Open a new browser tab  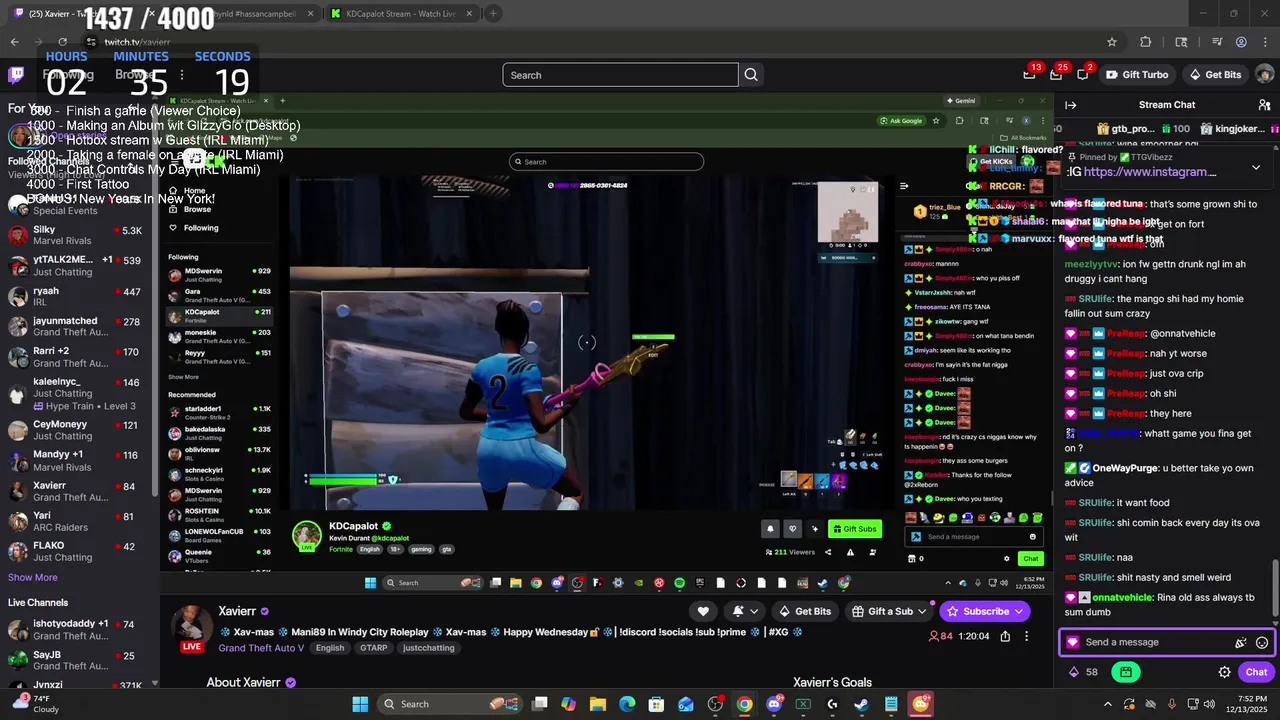(x=493, y=14)
